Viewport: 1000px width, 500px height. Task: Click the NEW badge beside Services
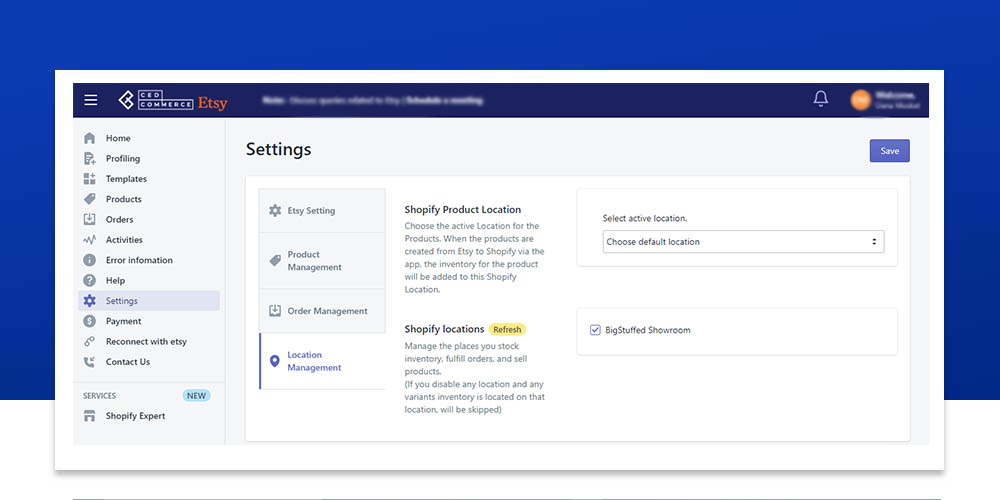196,395
